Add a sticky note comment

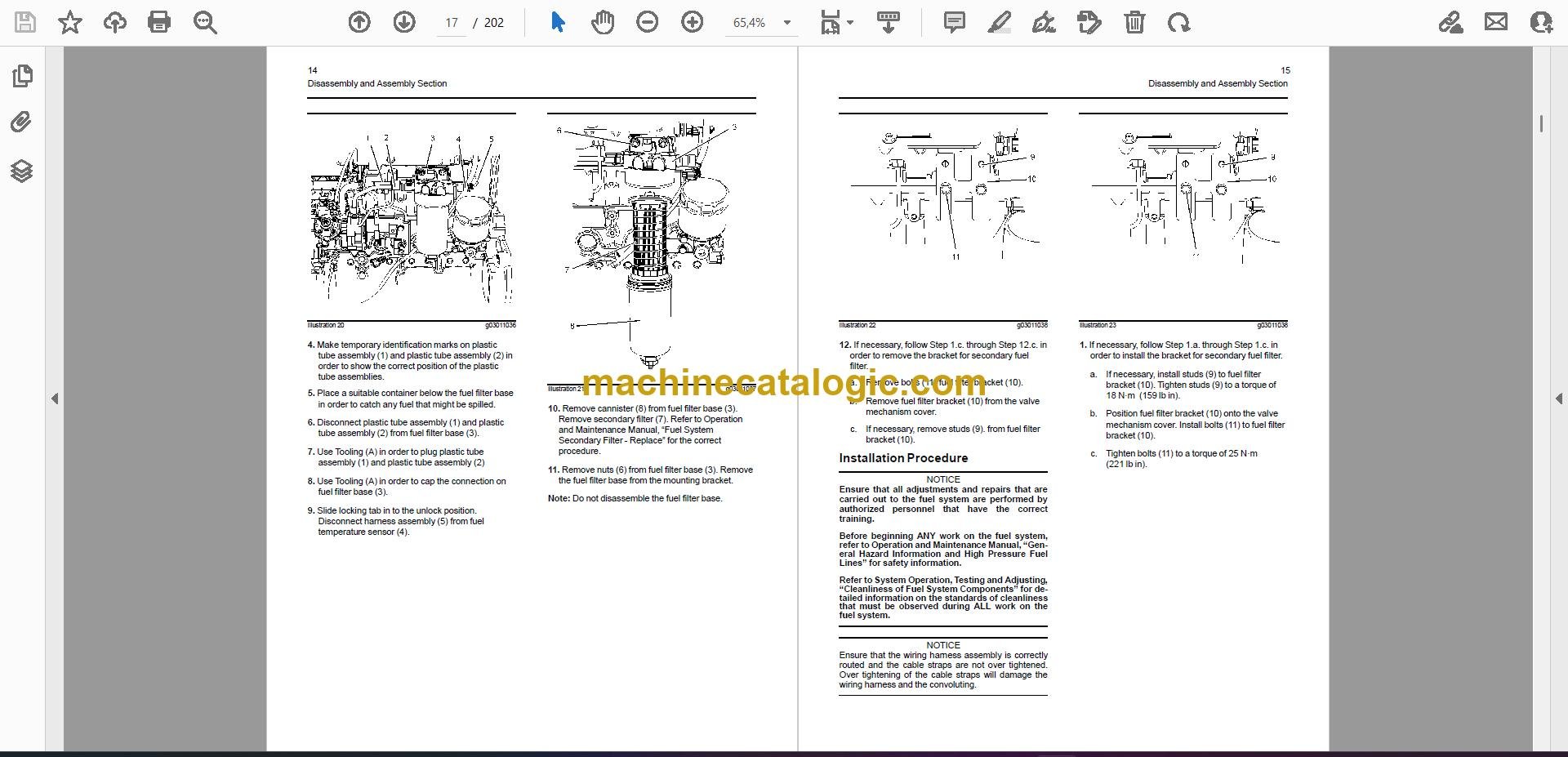(954, 22)
